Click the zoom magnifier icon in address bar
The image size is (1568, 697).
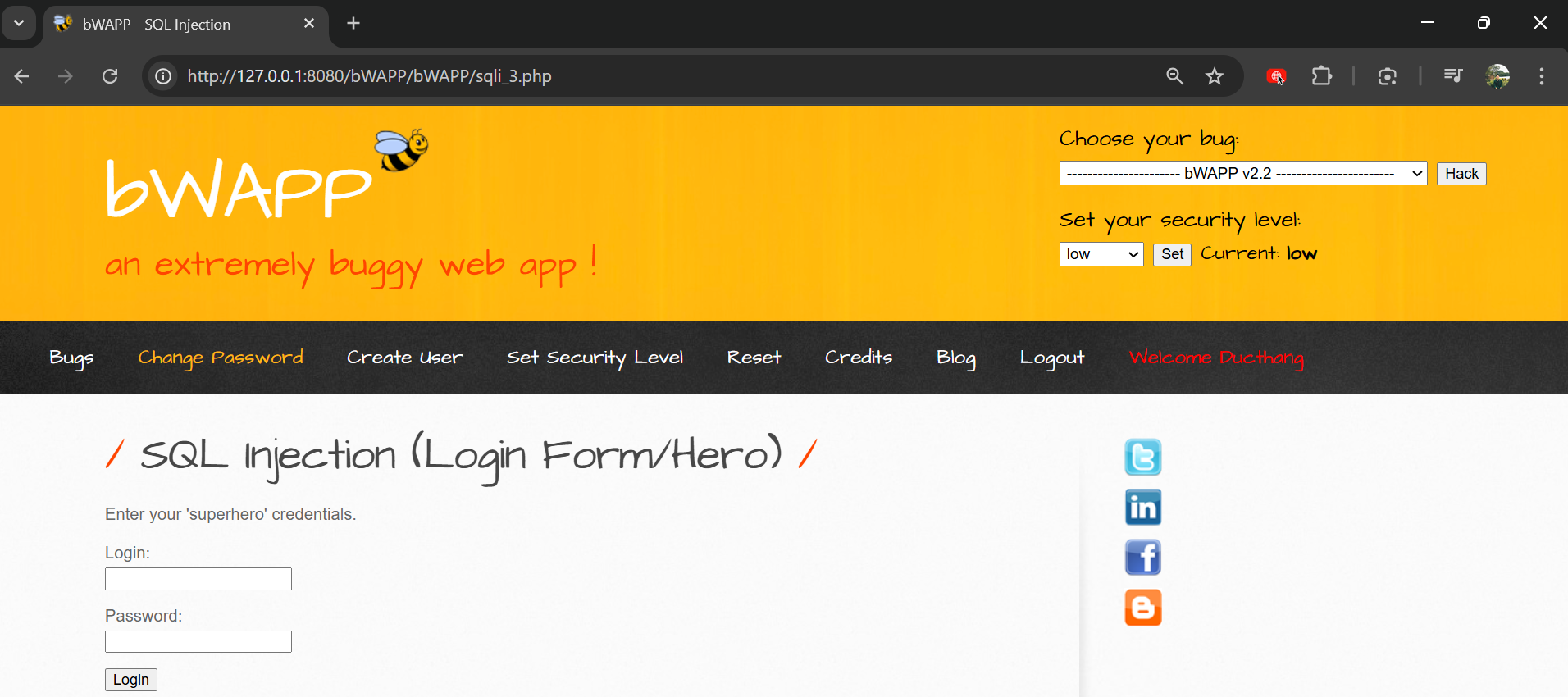(x=1174, y=76)
